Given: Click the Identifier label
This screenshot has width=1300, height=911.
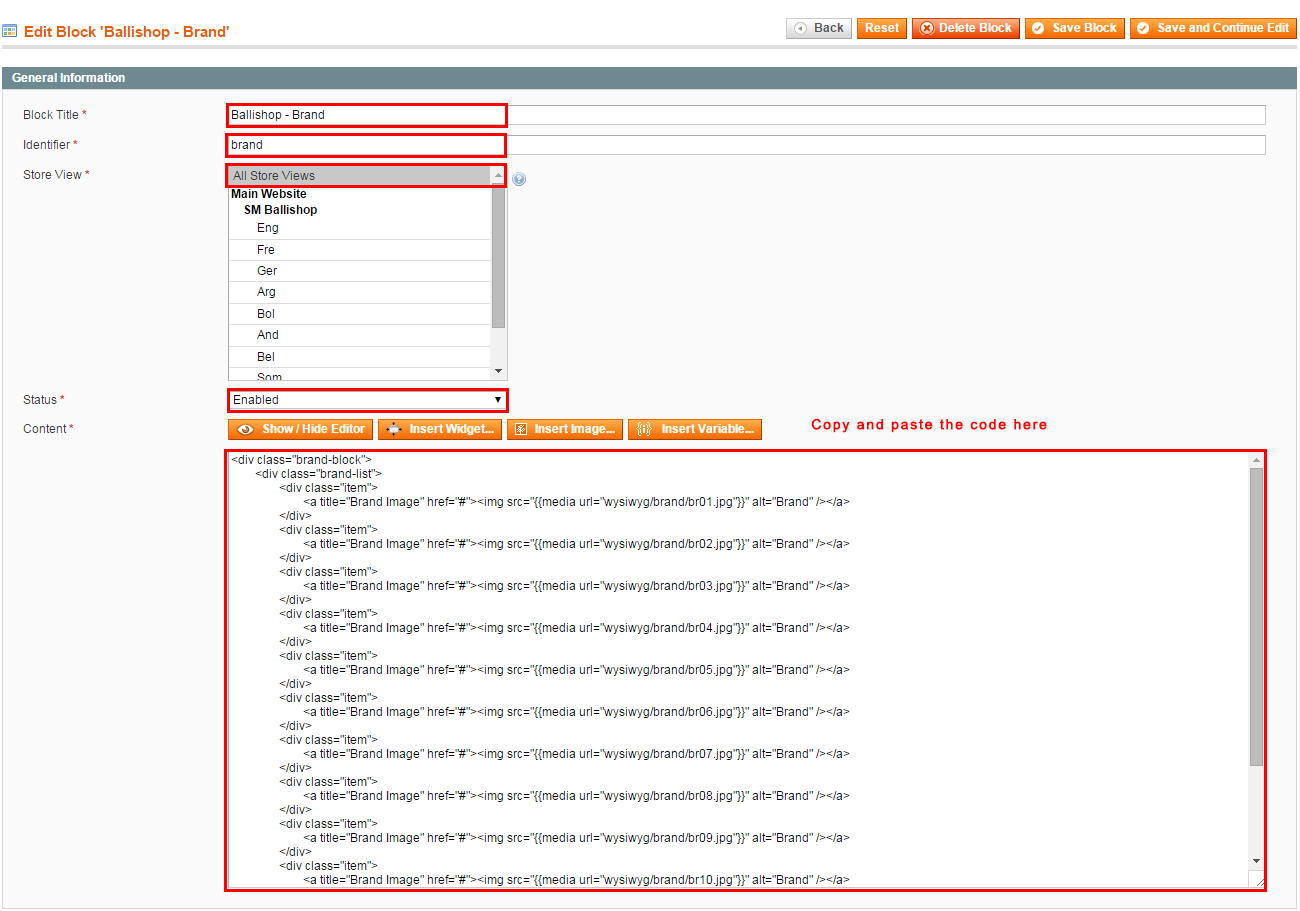Looking at the screenshot, I should click(50, 145).
